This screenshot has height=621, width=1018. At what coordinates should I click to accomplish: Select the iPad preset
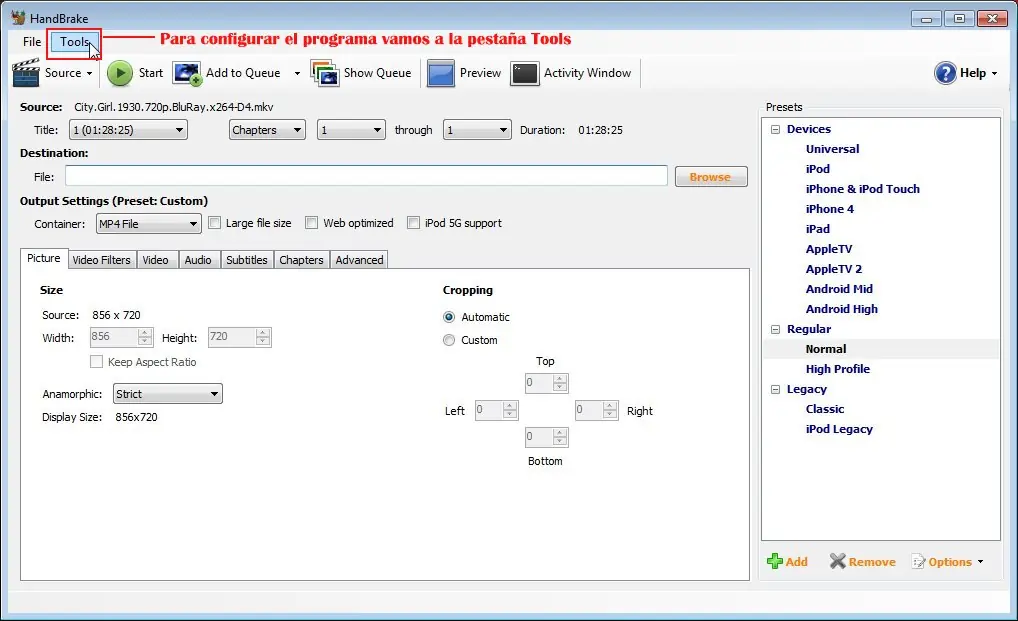tap(817, 229)
